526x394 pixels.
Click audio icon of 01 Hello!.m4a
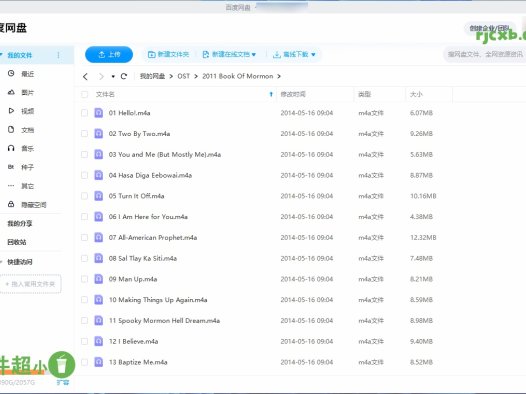click(x=99, y=113)
